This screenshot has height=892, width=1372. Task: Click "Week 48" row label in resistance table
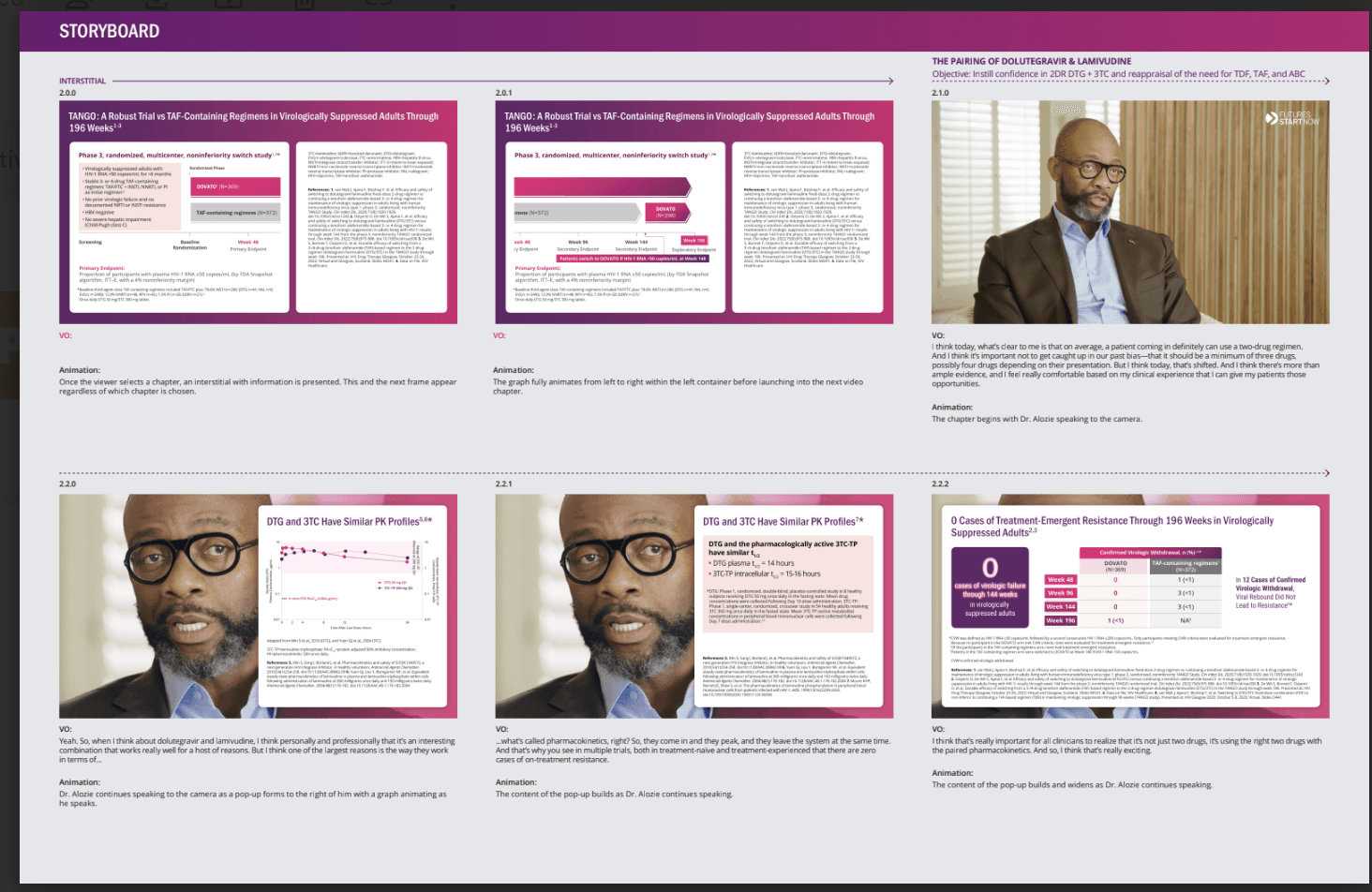(x=1061, y=580)
